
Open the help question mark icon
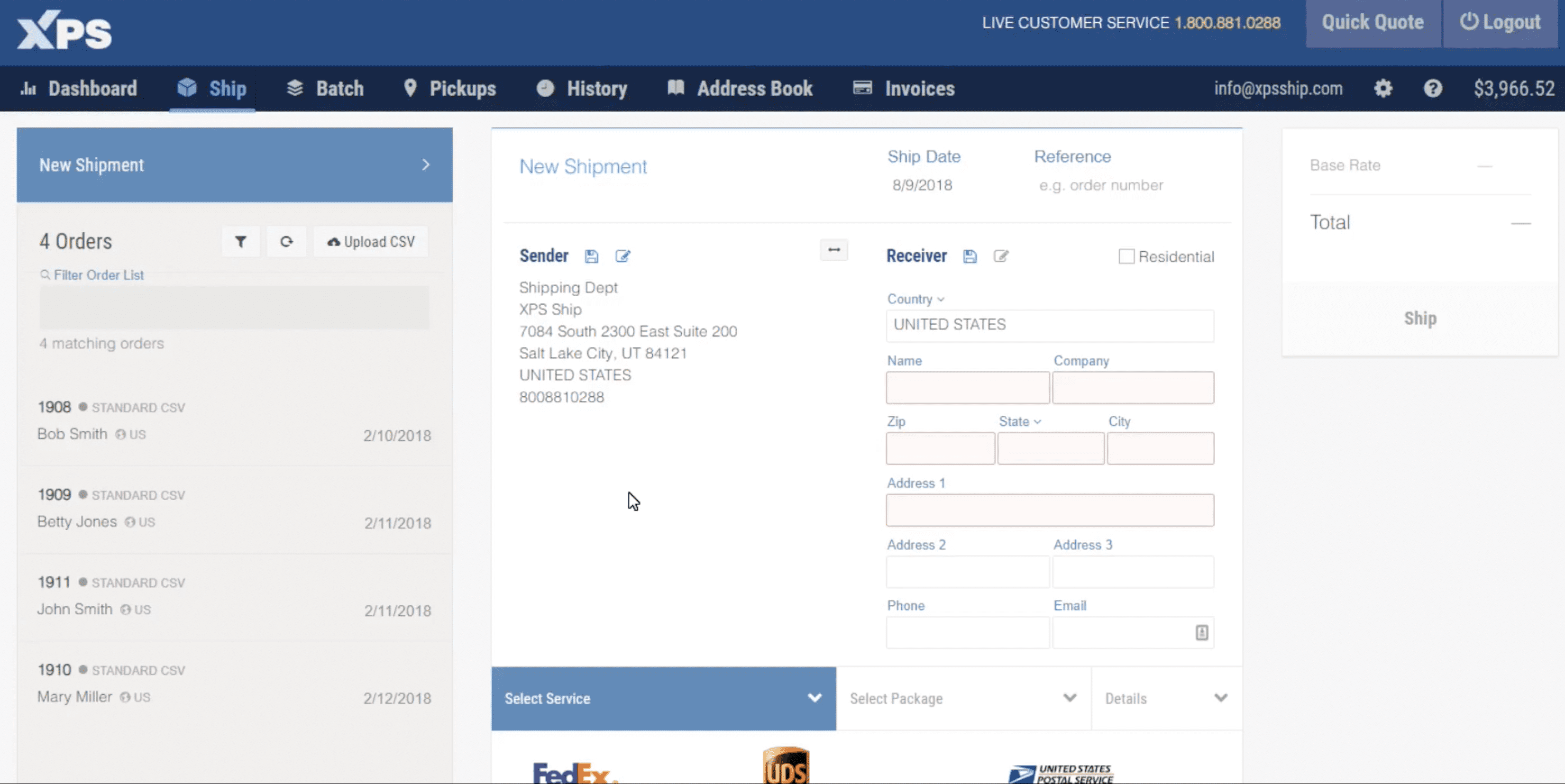click(1433, 89)
